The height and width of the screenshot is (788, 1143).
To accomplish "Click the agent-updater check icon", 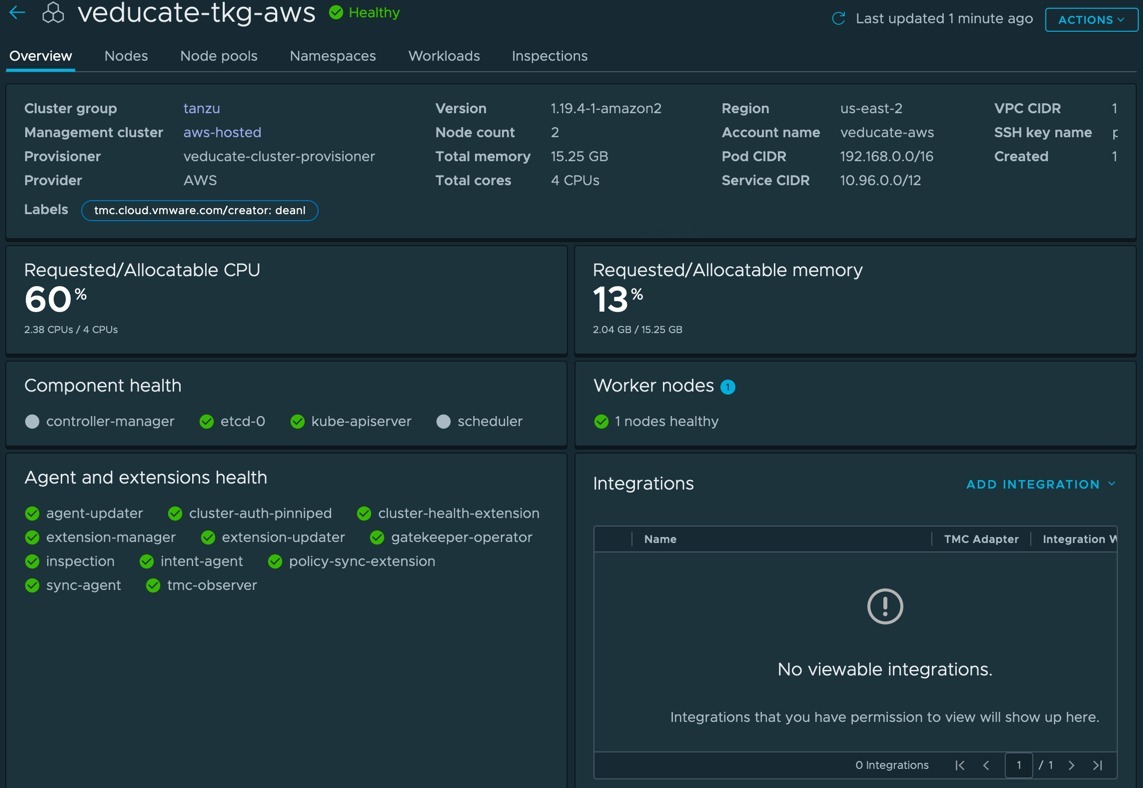I will point(32,513).
